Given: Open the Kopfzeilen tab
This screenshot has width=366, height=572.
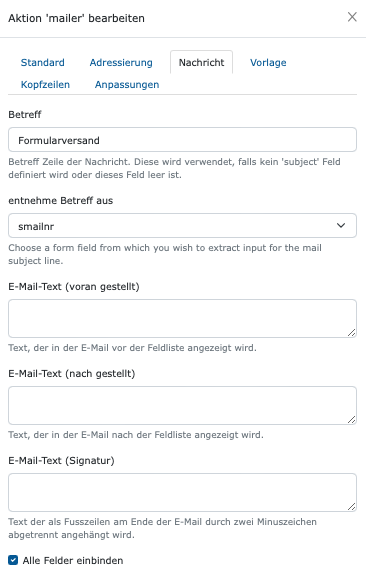Looking at the screenshot, I should coord(45,84).
